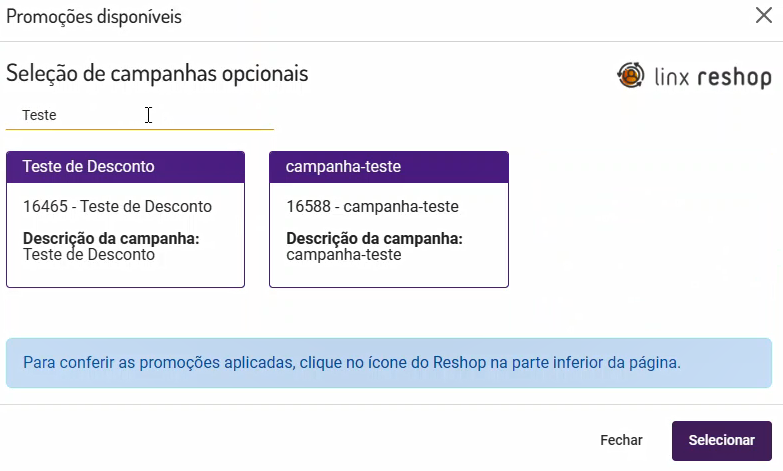The width and height of the screenshot is (783, 471).
Task: Click the Seleção de campanhas opcionais heading
Action: tap(157, 73)
